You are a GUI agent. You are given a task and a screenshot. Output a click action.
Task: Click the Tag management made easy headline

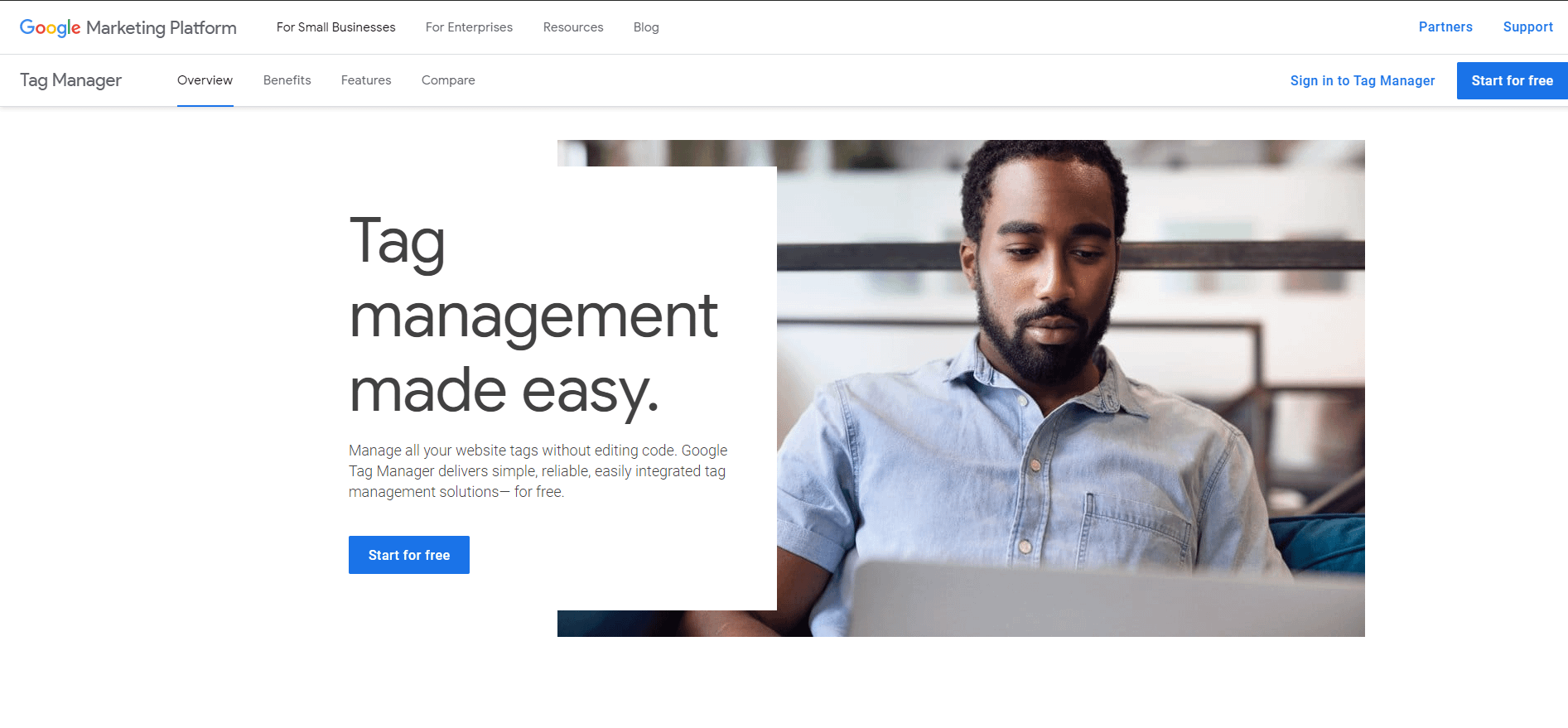point(533,315)
